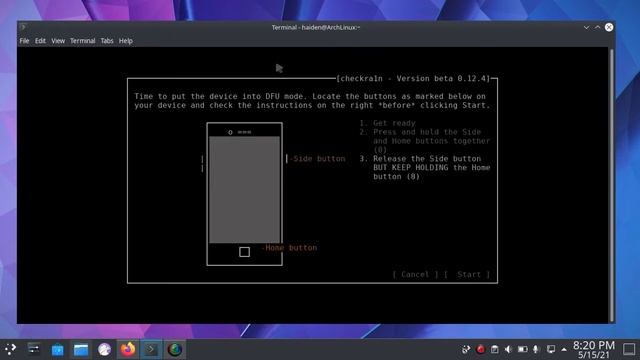Click the microphone tray icon
The width and height of the screenshot is (640, 360).
click(x=536, y=349)
